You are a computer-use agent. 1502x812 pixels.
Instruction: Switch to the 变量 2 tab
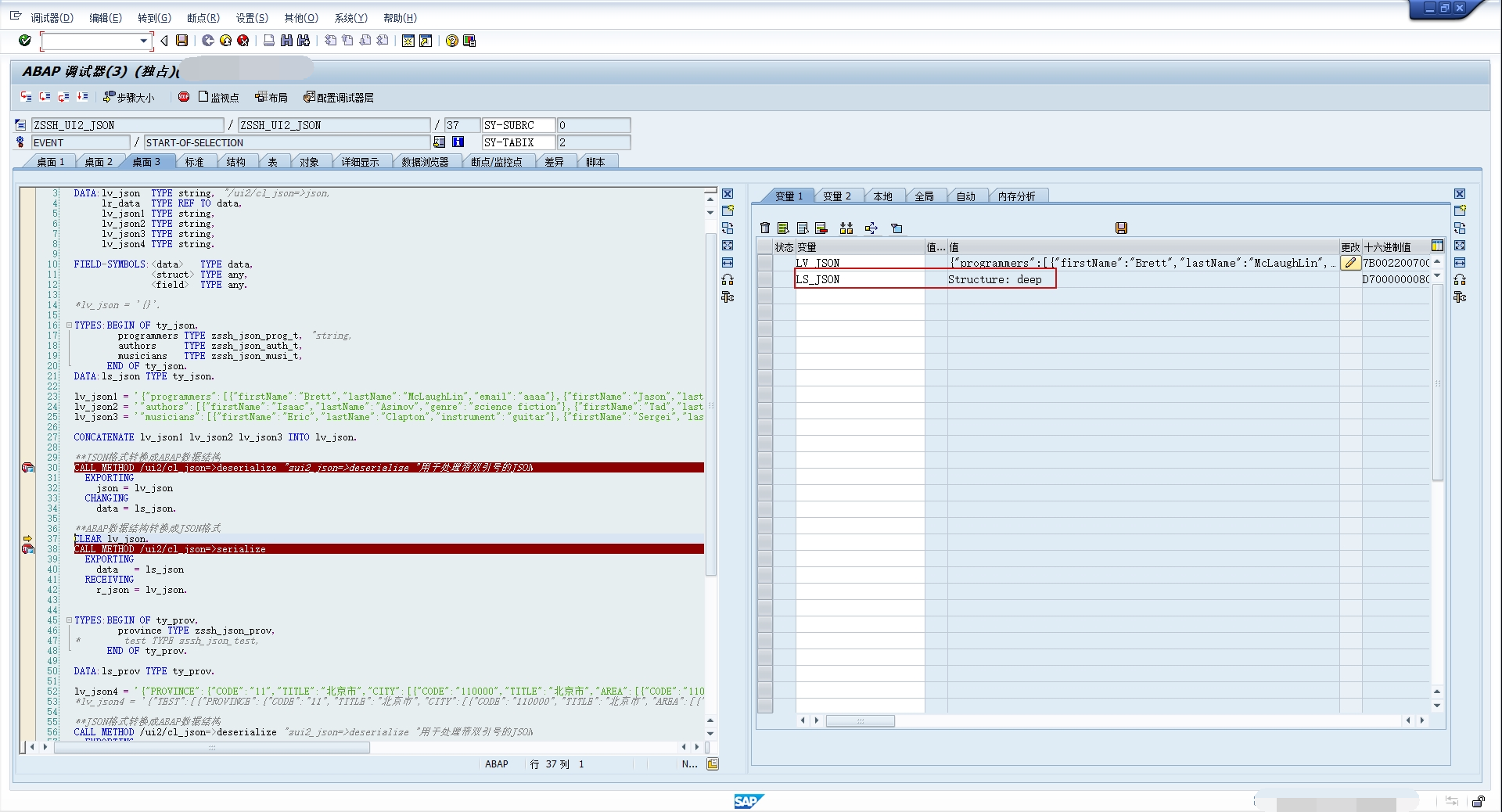837,196
